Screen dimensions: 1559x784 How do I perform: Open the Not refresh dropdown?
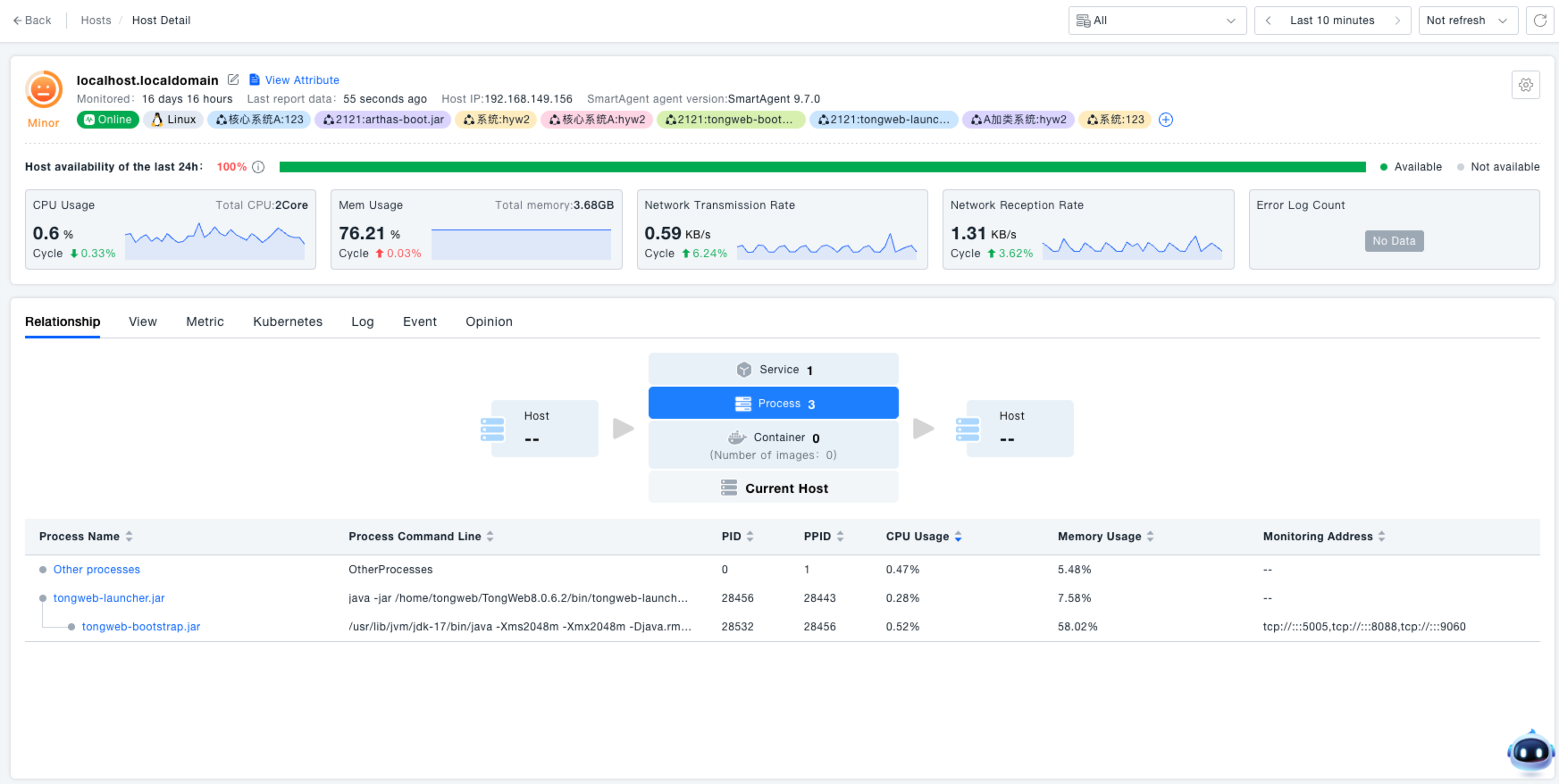click(1467, 21)
